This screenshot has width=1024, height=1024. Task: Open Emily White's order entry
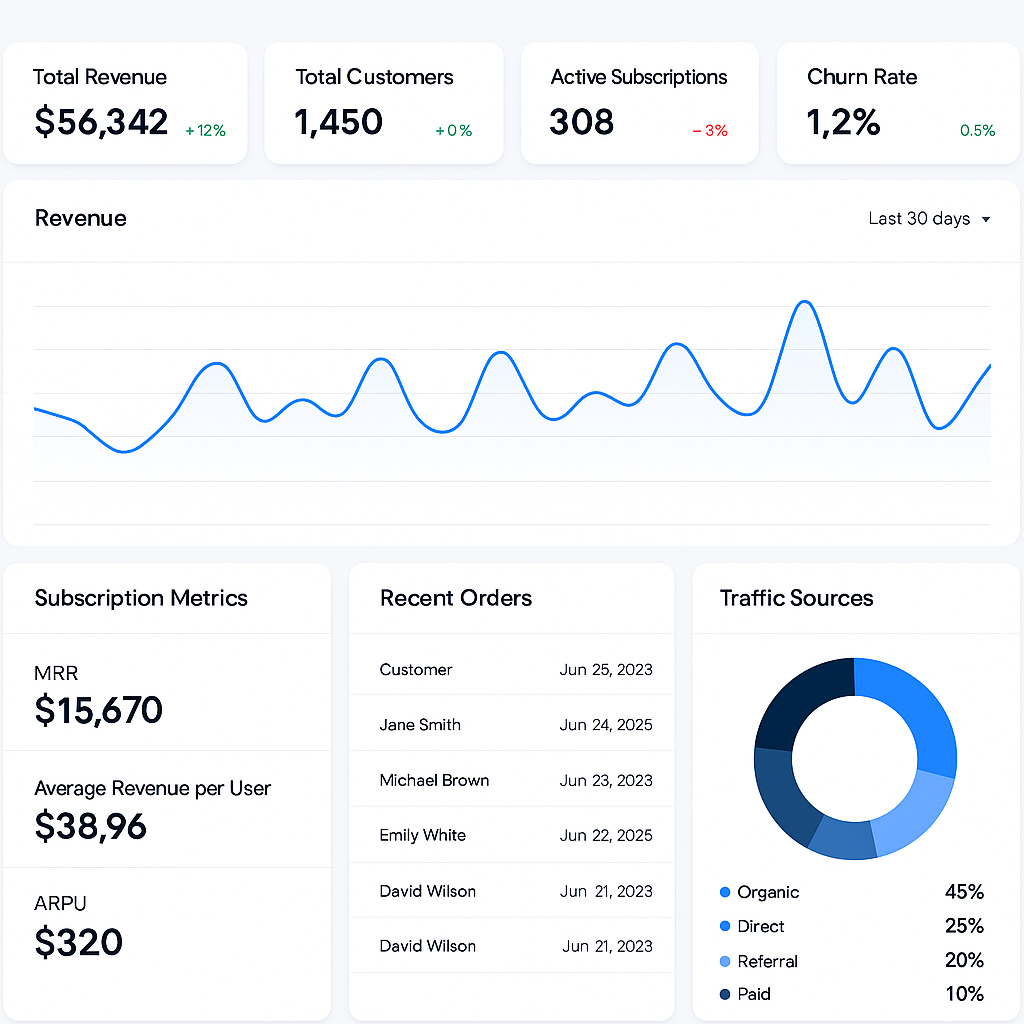coord(512,835)
